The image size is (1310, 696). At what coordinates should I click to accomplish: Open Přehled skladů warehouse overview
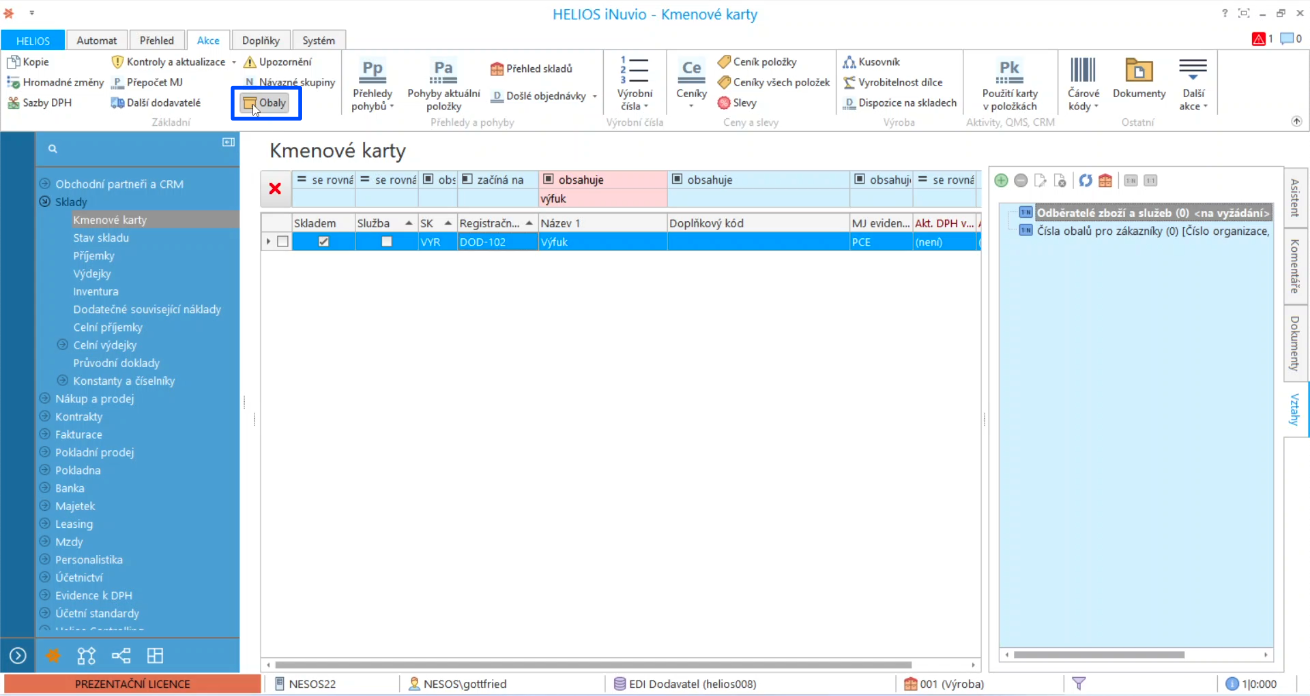pos(531,69)
